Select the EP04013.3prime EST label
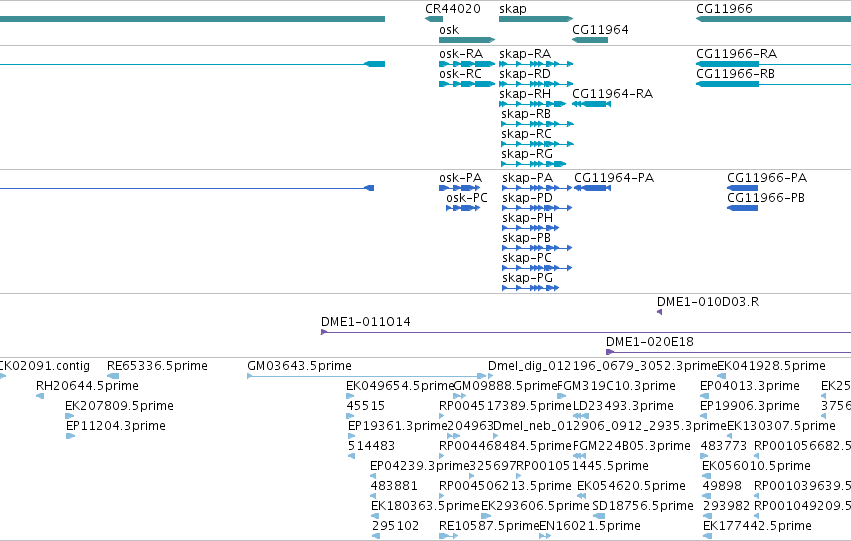 point(750,386)
